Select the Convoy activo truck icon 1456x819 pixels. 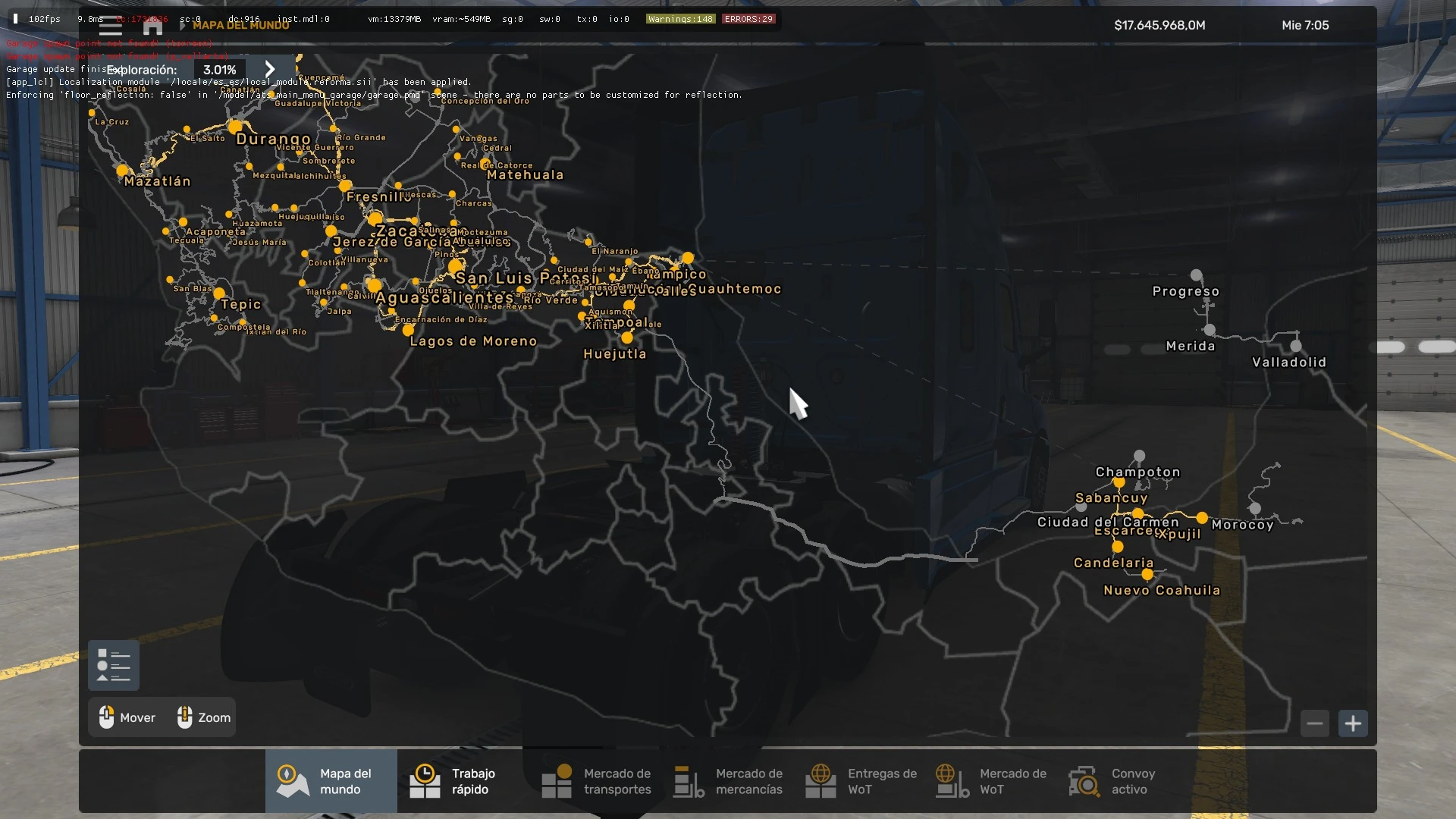(1084, 780)
